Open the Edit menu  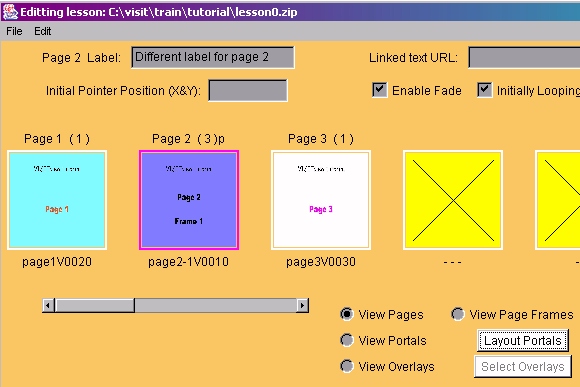point(43,31)
